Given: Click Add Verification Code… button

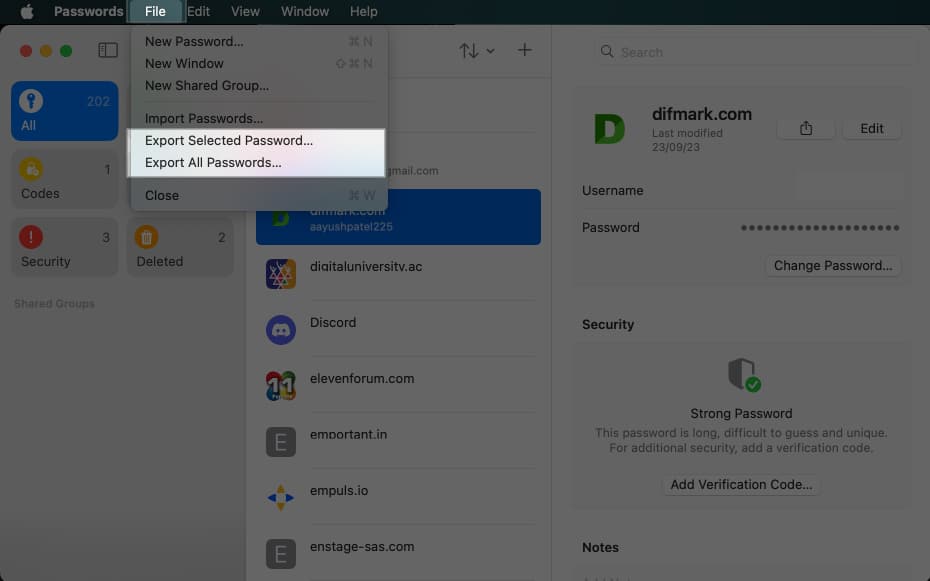Looking at the screenshot, I should pos(741,484).
